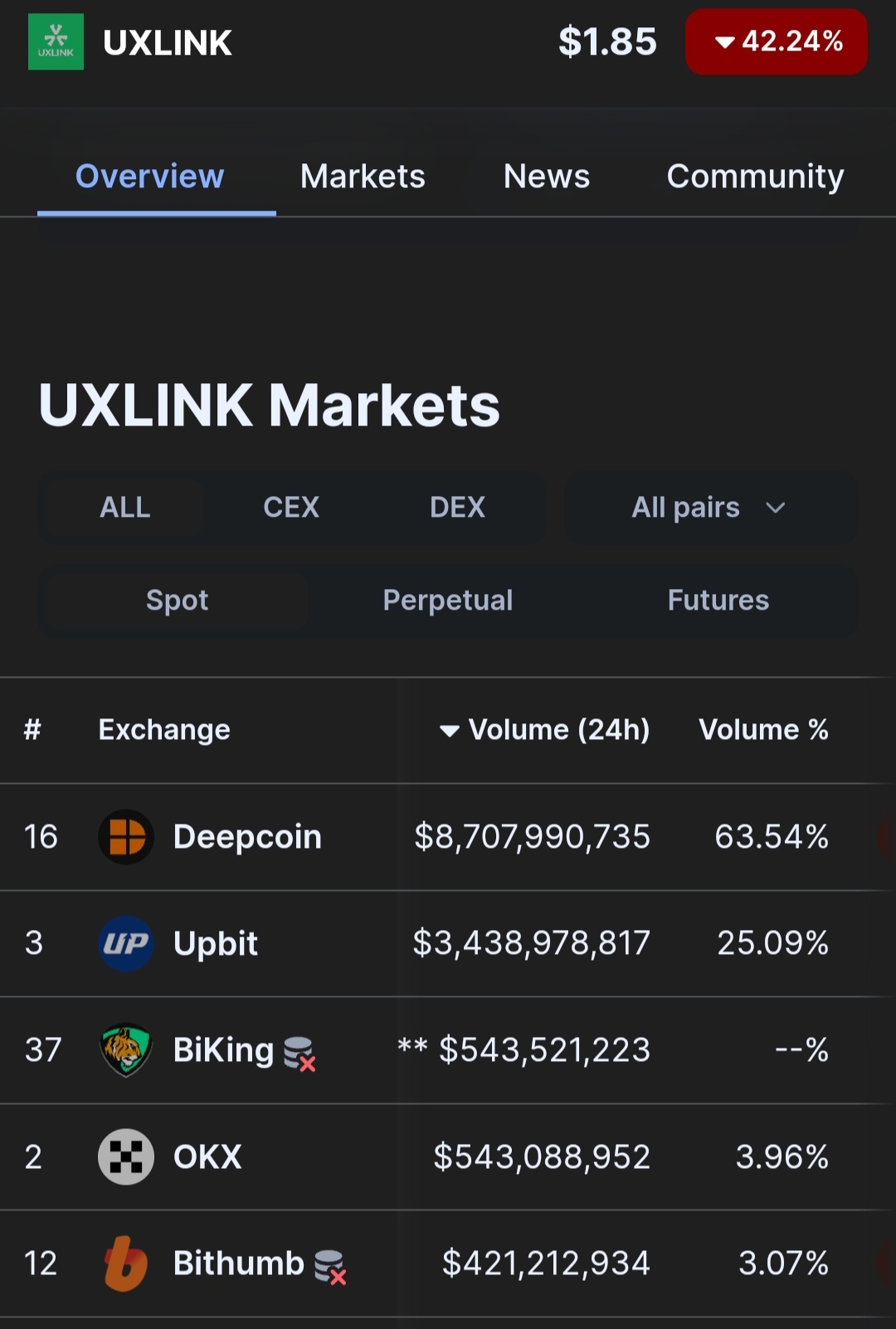Open the All pairs dropdown
Viewport: 896px width, 1329px height.
point(709,508)
